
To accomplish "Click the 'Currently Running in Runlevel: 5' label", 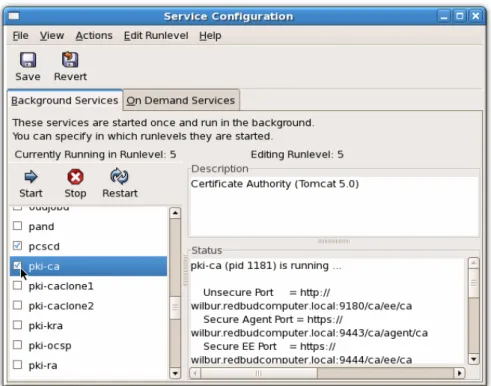I will (x=95, y=155).
